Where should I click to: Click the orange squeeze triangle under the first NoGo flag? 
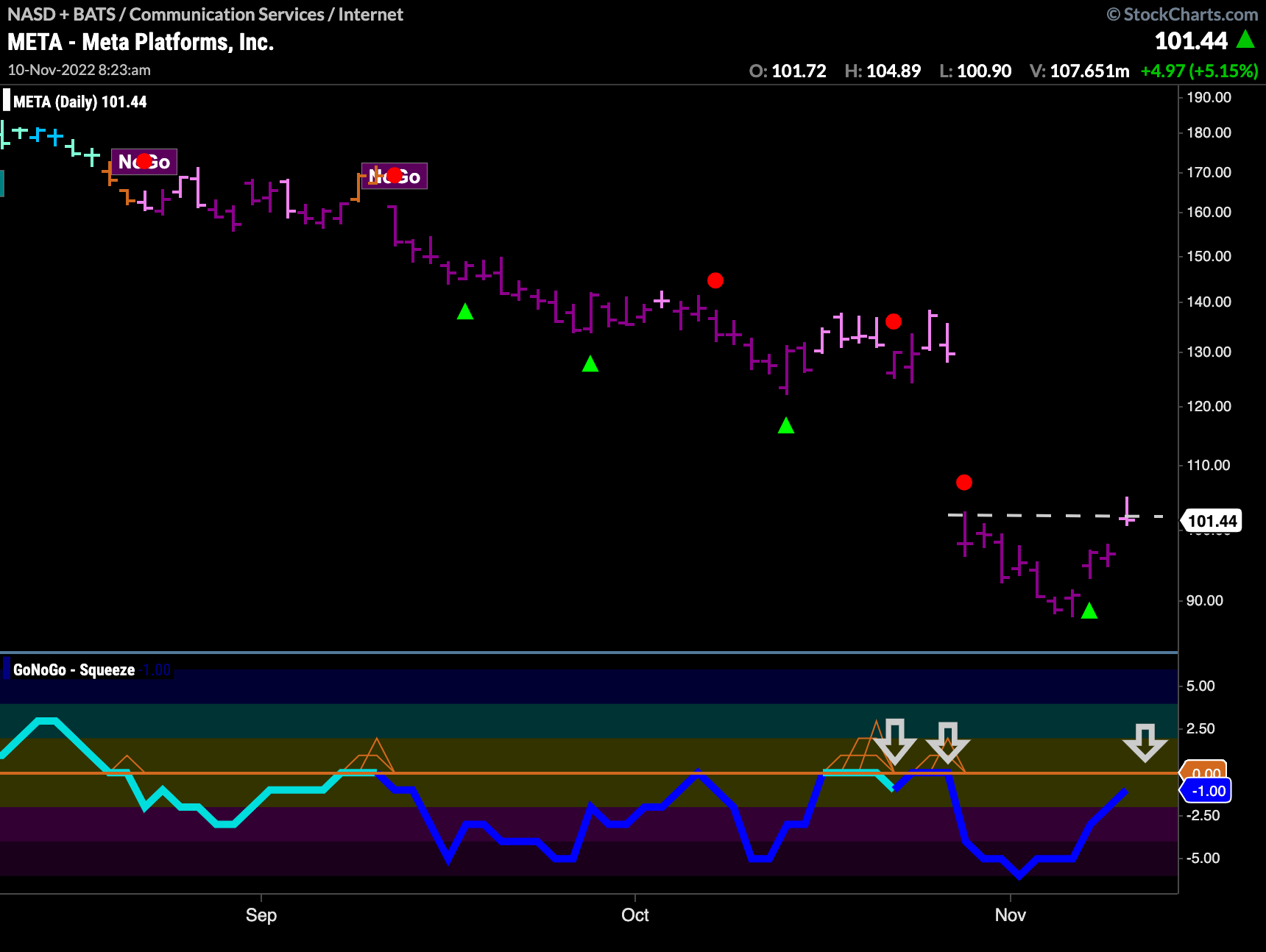(127, 764)
